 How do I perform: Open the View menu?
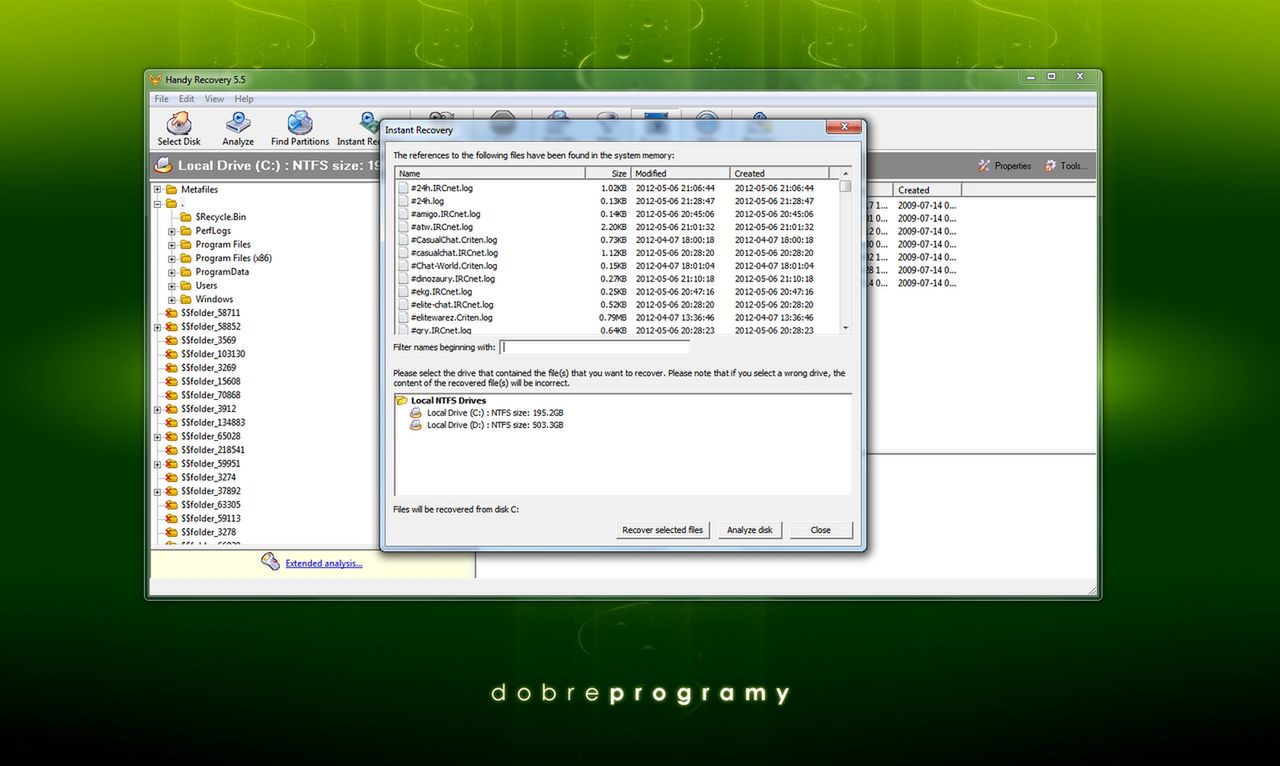[x=215, y=99]
